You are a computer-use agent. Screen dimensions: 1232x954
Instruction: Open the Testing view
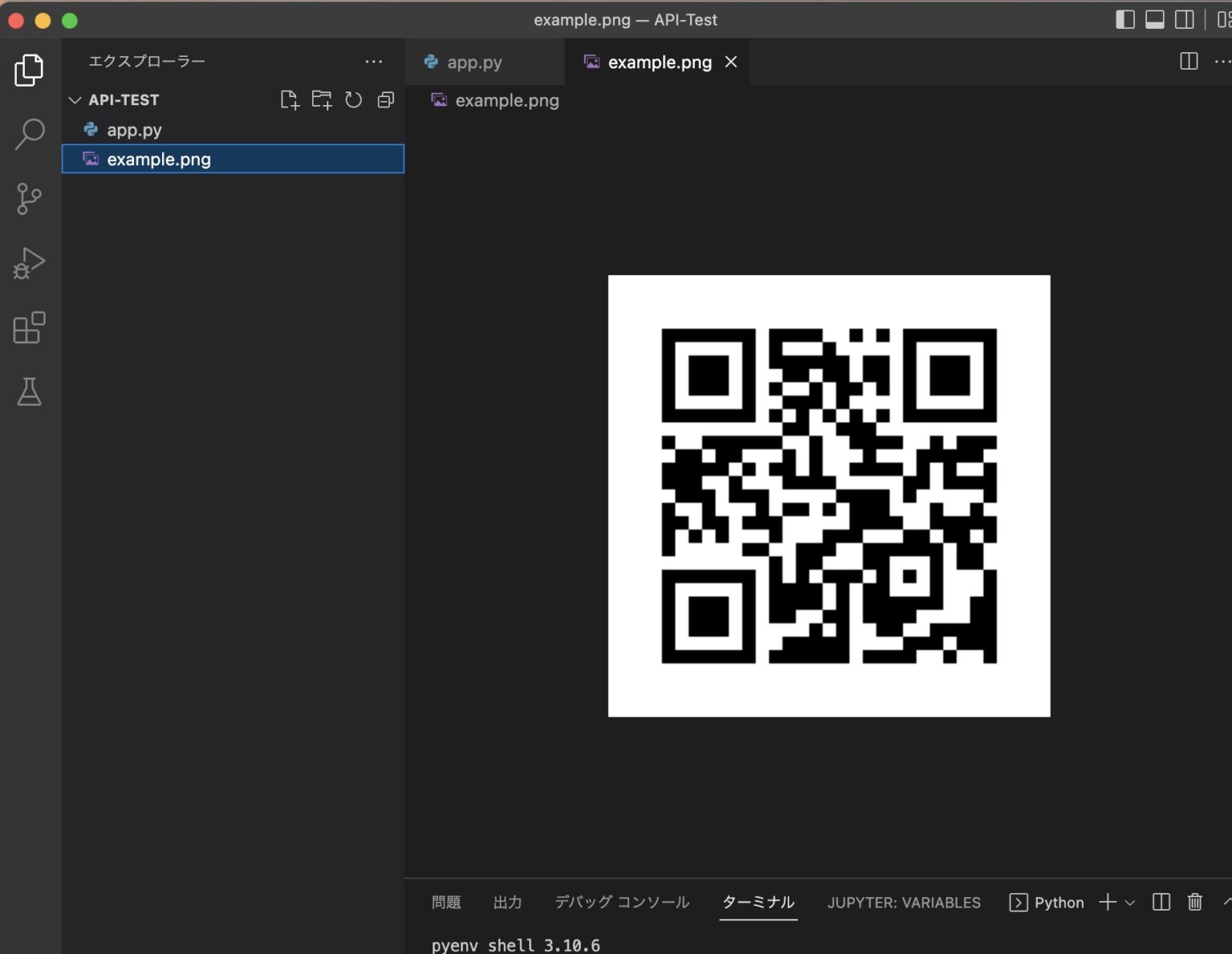click(x=30, y=392)
